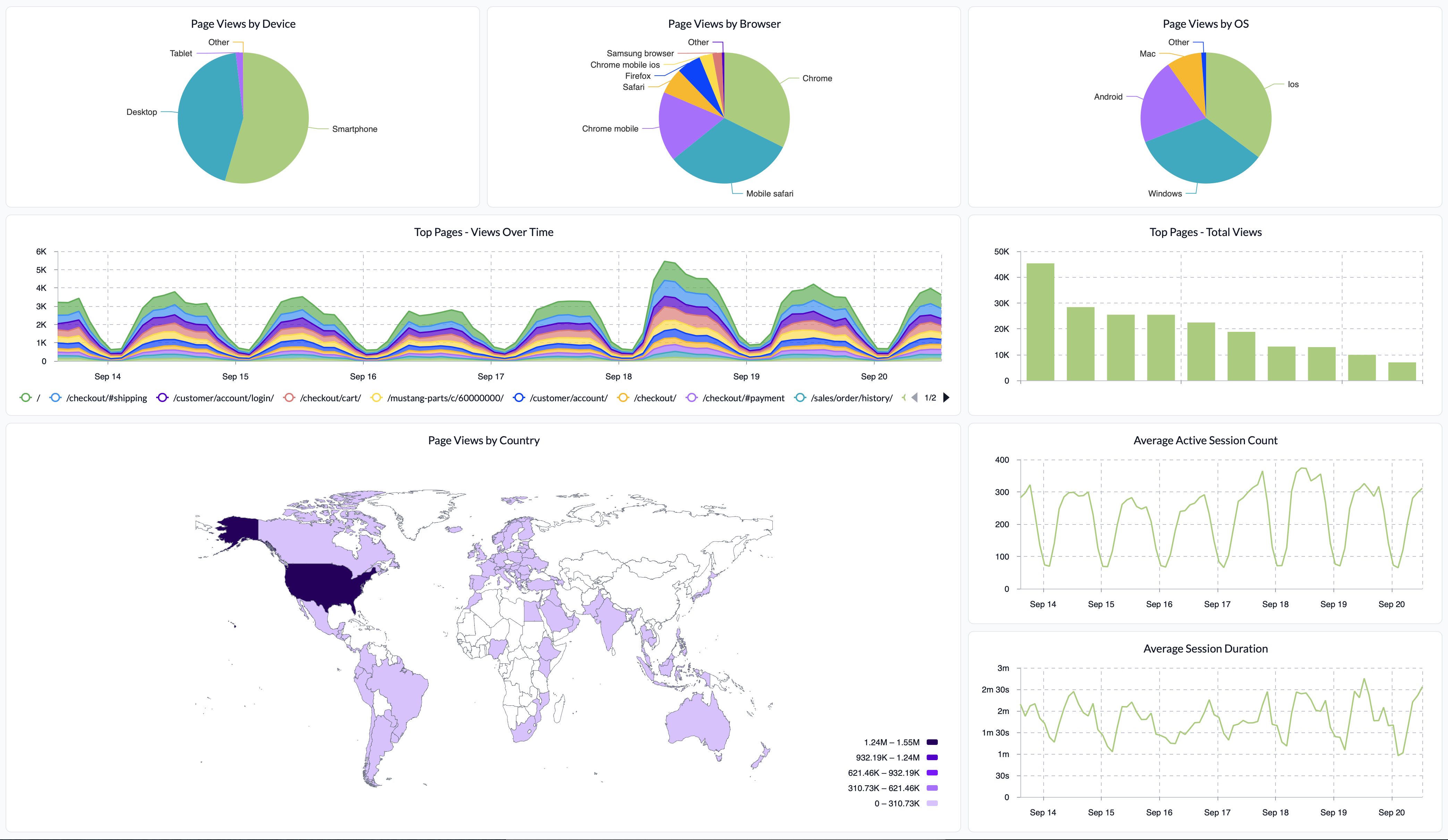
Task: Click the /checkout/#payment legend marker icon
Action: coord(692,397)
